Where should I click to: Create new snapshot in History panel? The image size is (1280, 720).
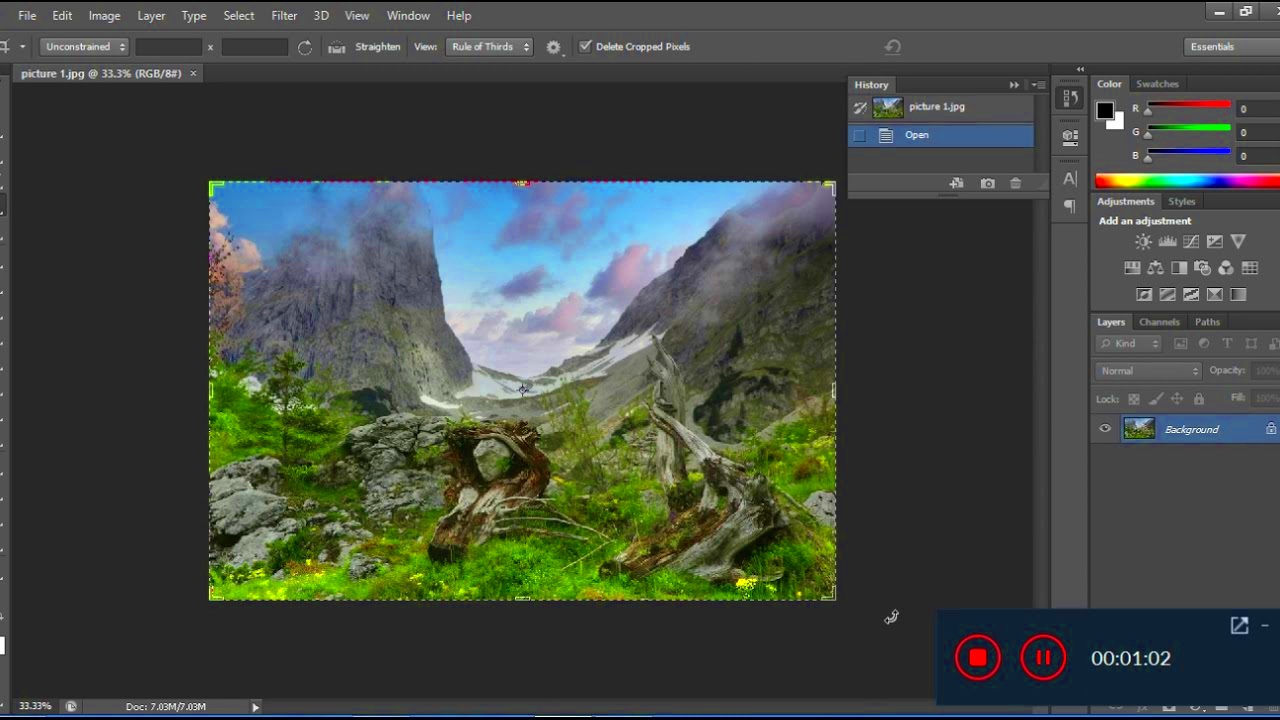[x=987, y=184]
